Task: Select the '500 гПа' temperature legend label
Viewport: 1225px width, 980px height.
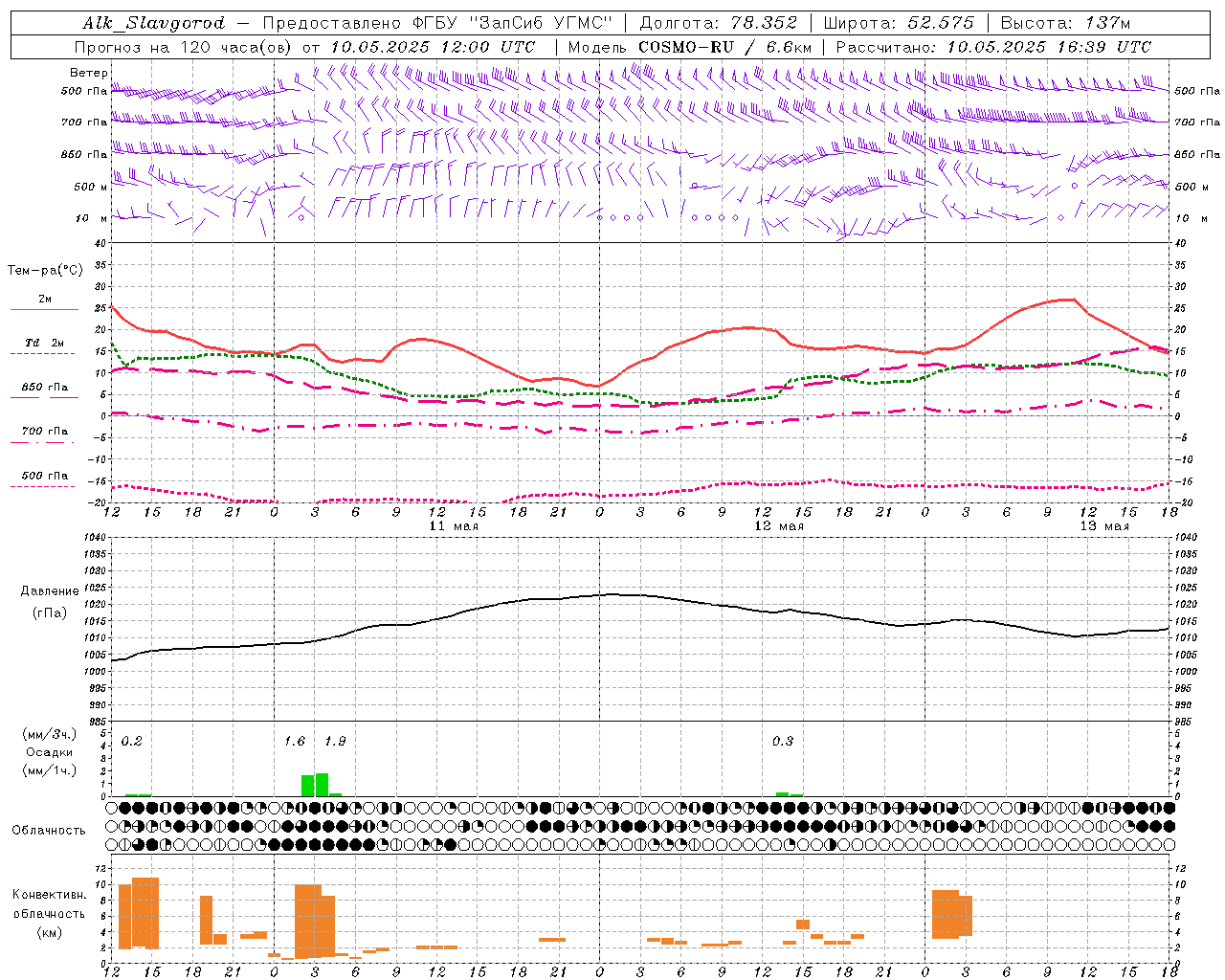Action: click(x=44, y=476)
